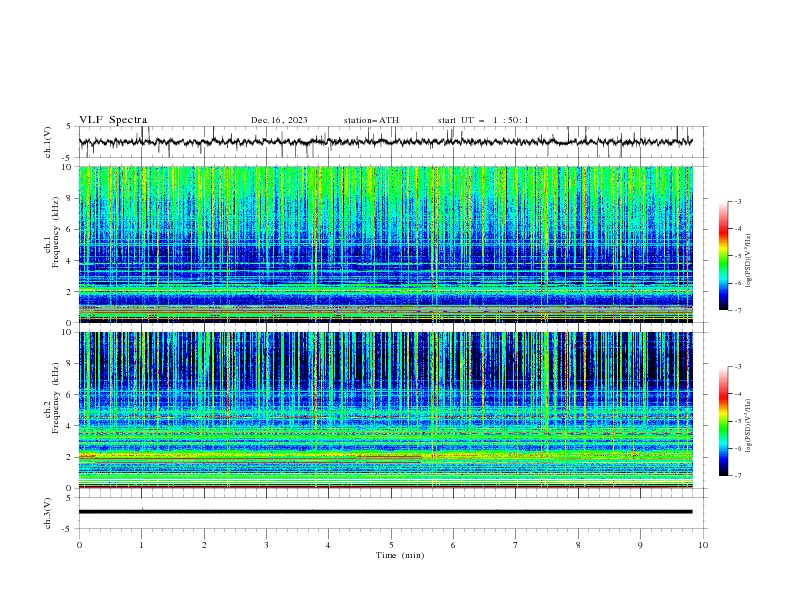Click the "8" frequency tick on ch.1 spectrogram
This screenshot has height=612, width=792.
pos(69,198)
